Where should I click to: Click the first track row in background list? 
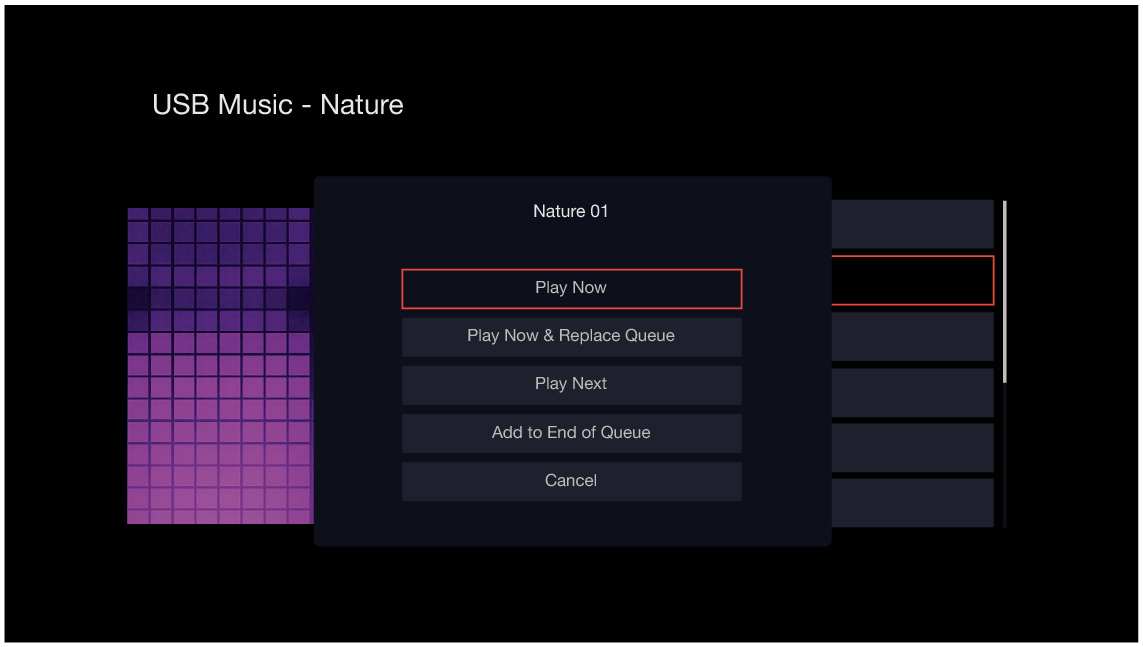tap(915, 223)
